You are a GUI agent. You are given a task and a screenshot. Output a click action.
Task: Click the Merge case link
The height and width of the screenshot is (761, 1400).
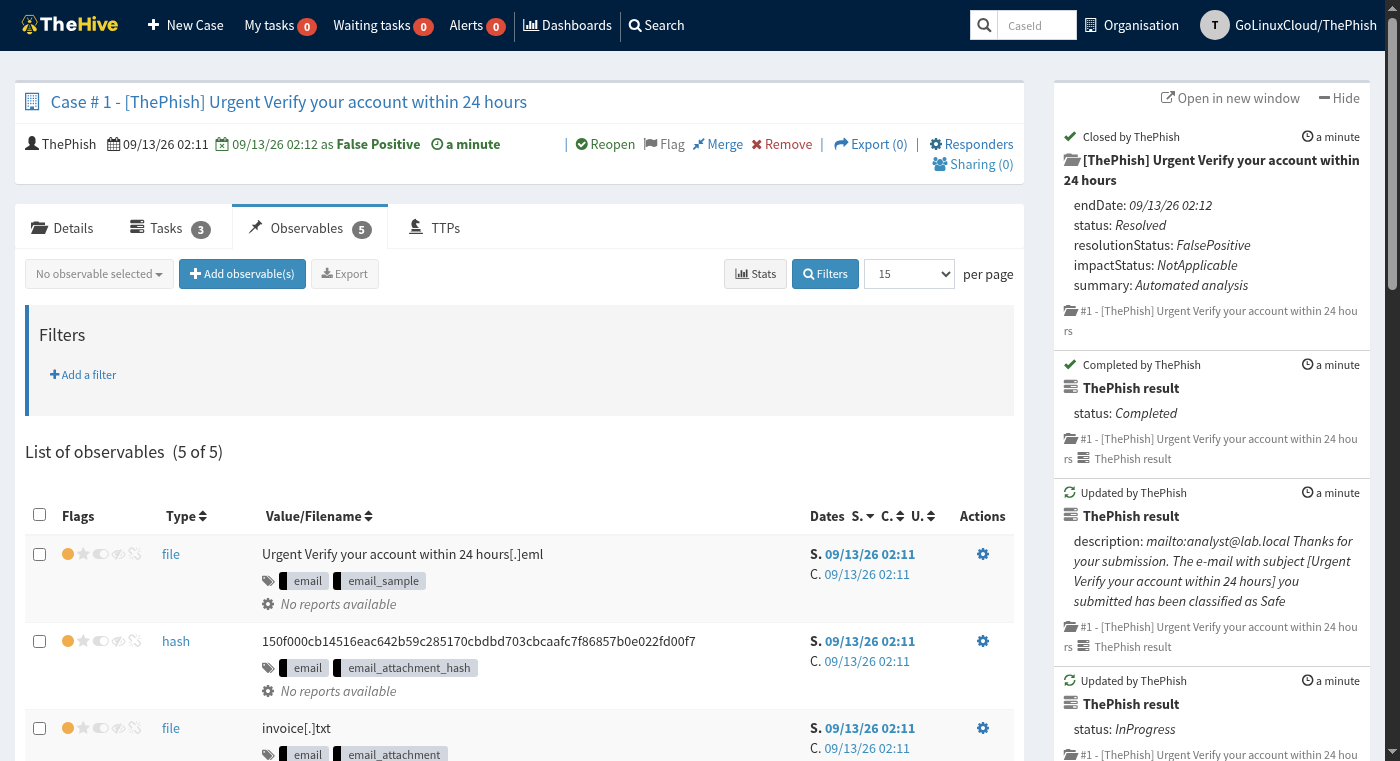(x=717, y=144)
